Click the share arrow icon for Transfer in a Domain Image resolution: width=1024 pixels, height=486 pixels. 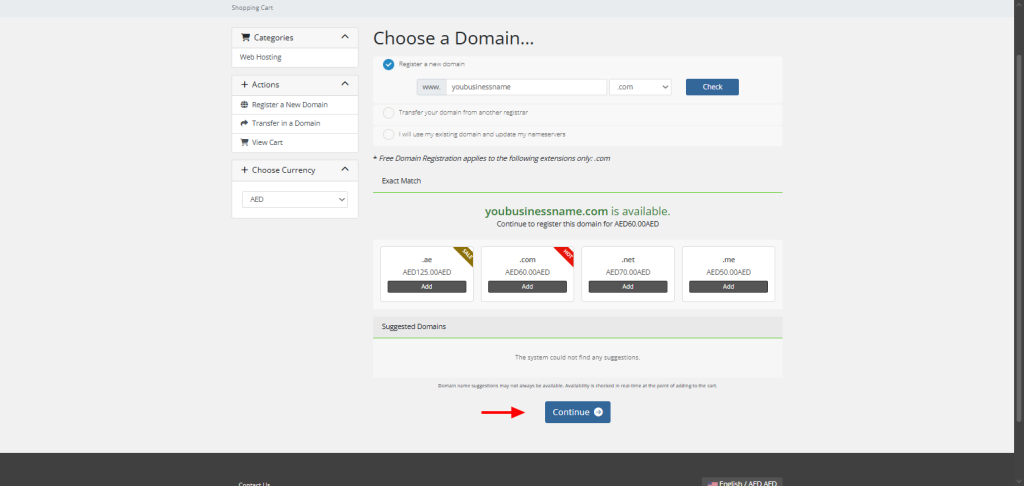(x=245, y=123)
